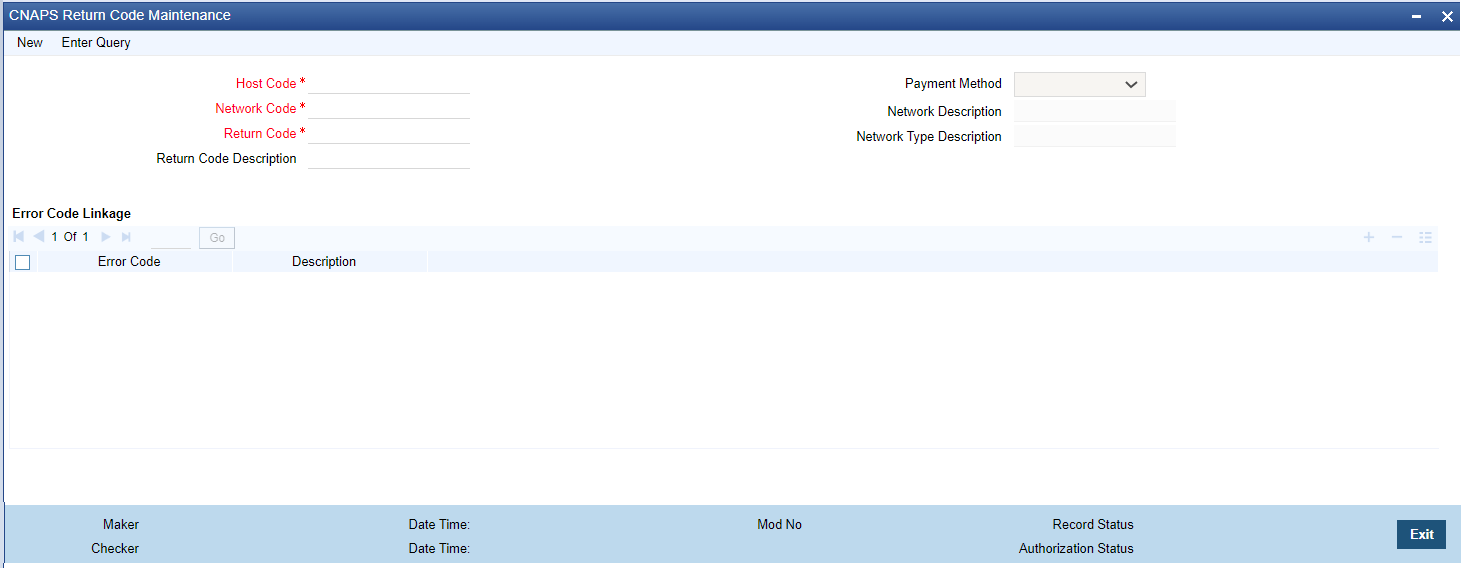
Task: Click the Mod No label
Action: click(x=780, y=525)
